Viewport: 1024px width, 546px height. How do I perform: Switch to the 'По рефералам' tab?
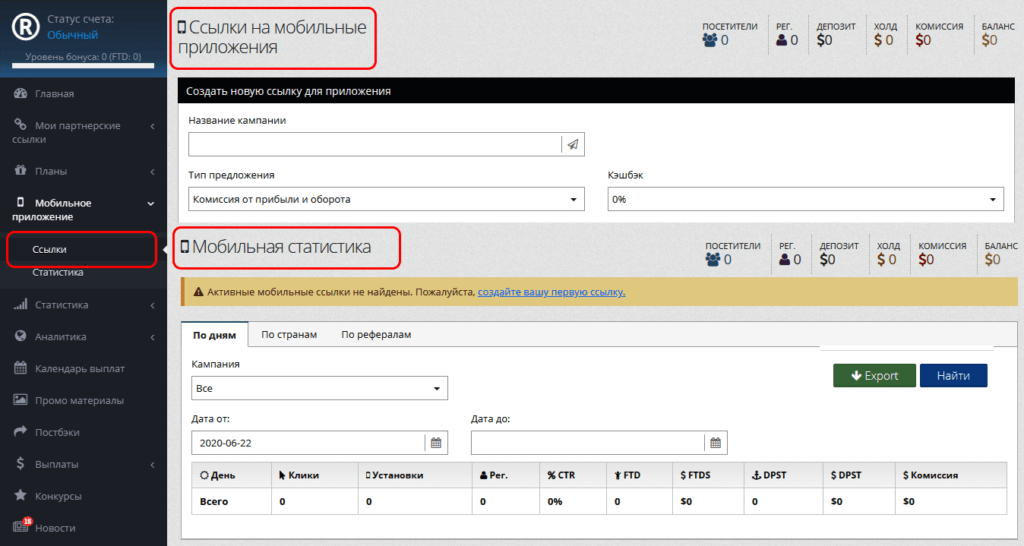pyautogui.click(x=376, y=335)
